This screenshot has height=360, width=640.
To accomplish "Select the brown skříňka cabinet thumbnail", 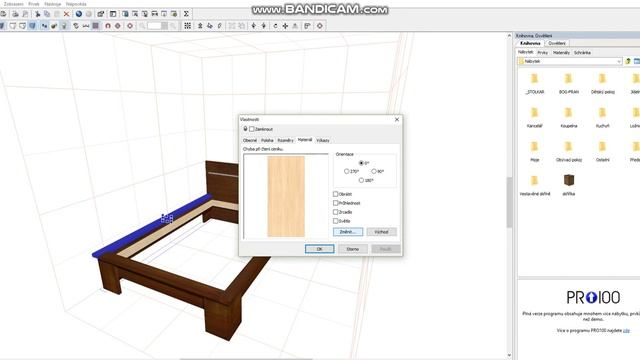I will 569,180.
